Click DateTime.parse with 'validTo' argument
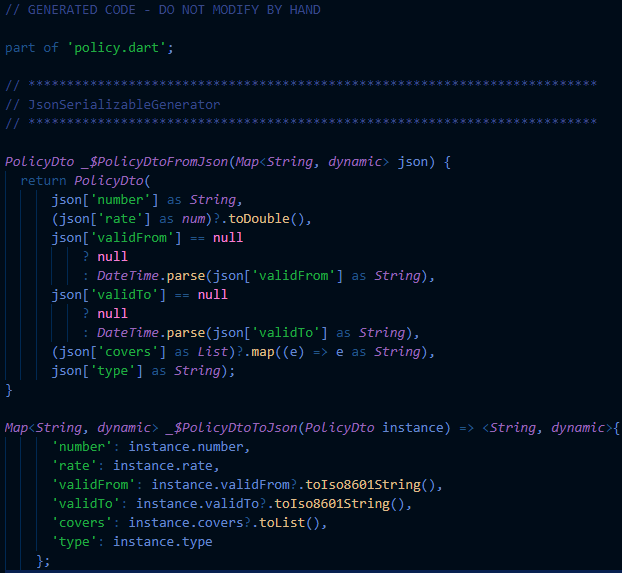The image size is (622, 573). [255, 333]
